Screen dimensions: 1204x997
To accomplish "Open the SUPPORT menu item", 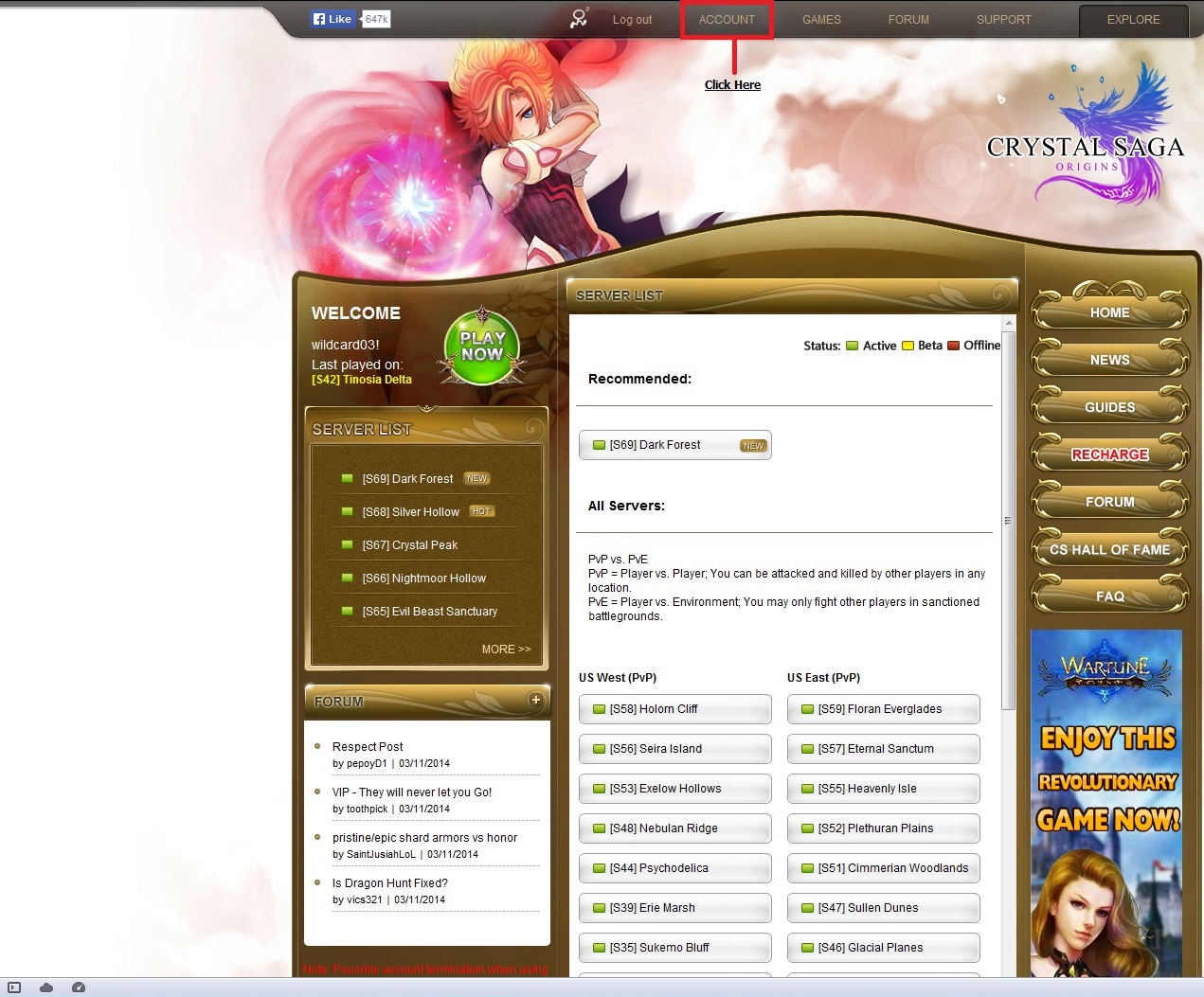I will click(1003, 20).
